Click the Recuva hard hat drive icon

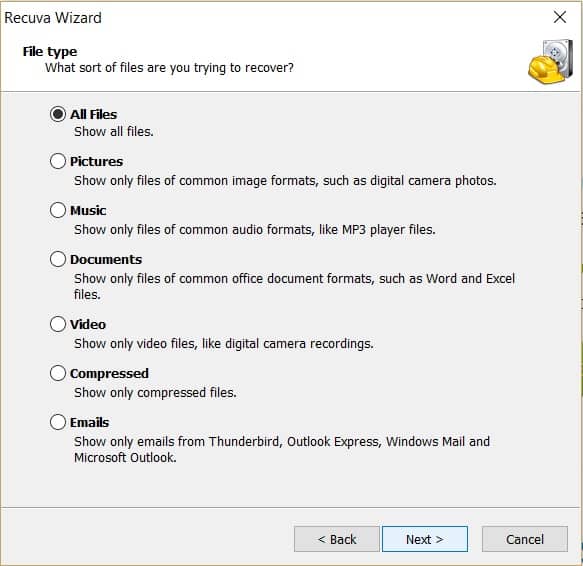pyautogui.click(x=551, y=61)
